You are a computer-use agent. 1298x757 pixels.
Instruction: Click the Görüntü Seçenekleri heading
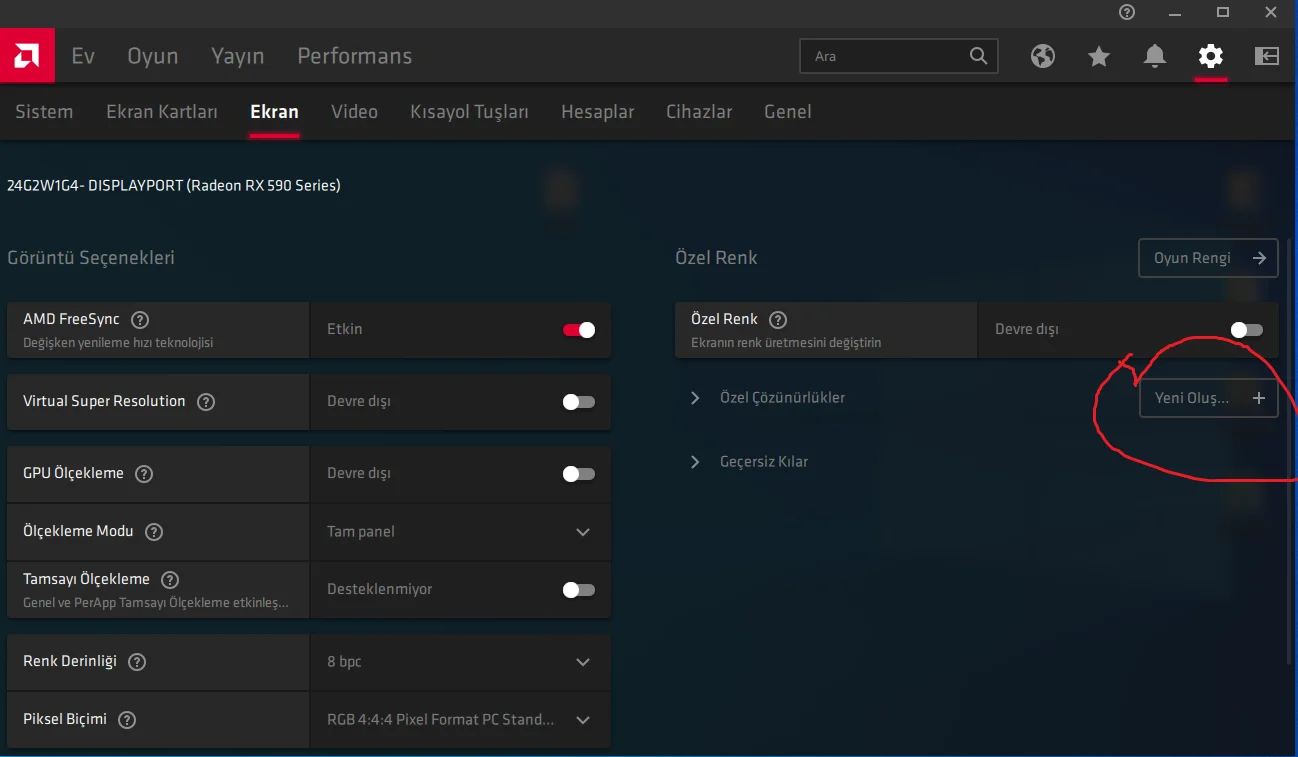coord(91,258)
